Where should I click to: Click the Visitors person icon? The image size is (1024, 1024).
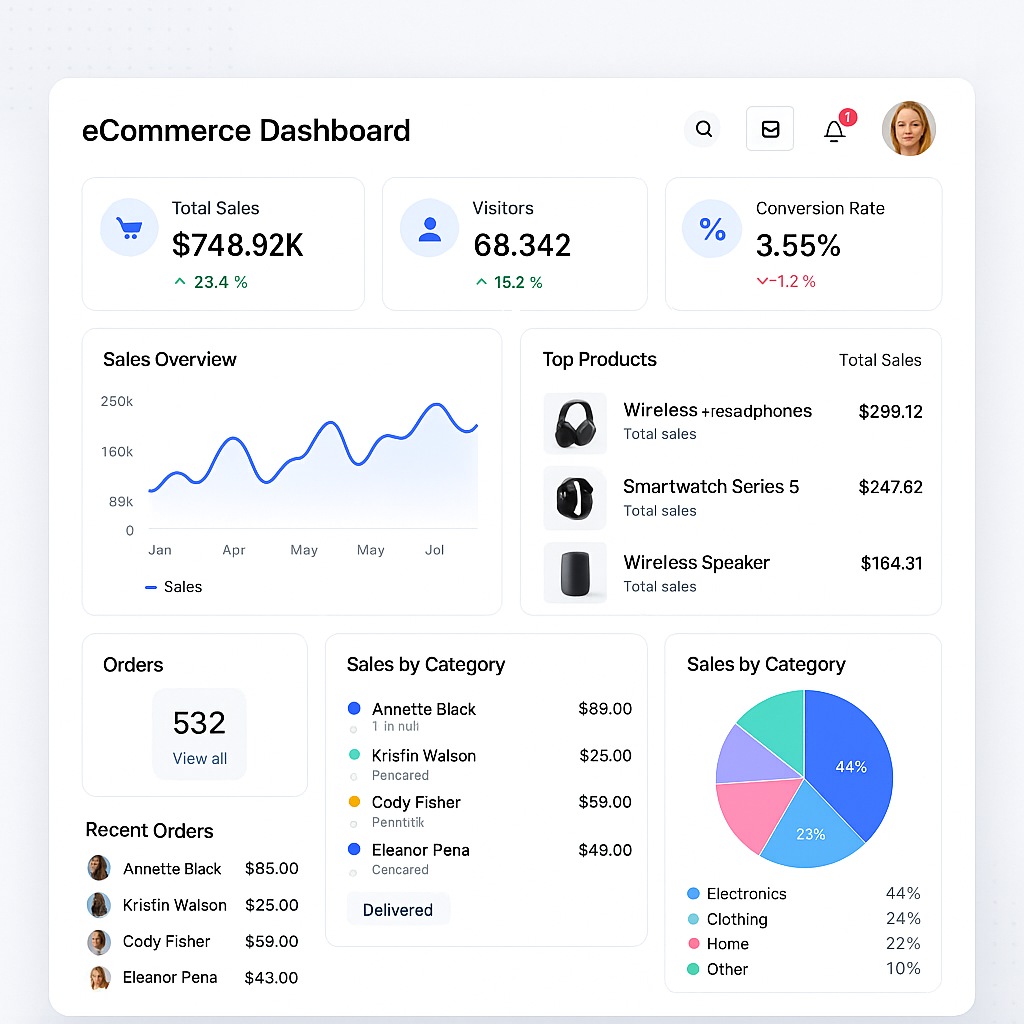429,228
